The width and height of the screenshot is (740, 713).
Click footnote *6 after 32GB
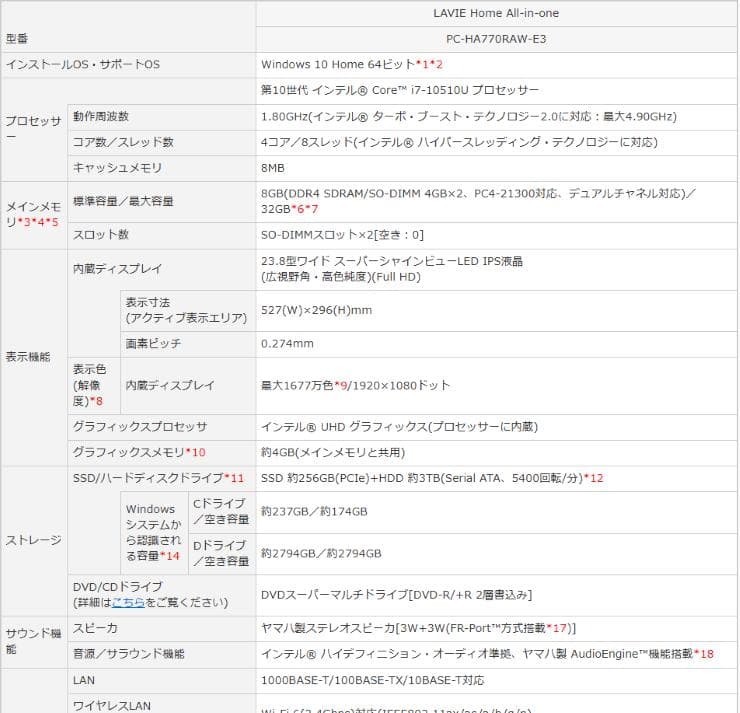tap(298, 209)
